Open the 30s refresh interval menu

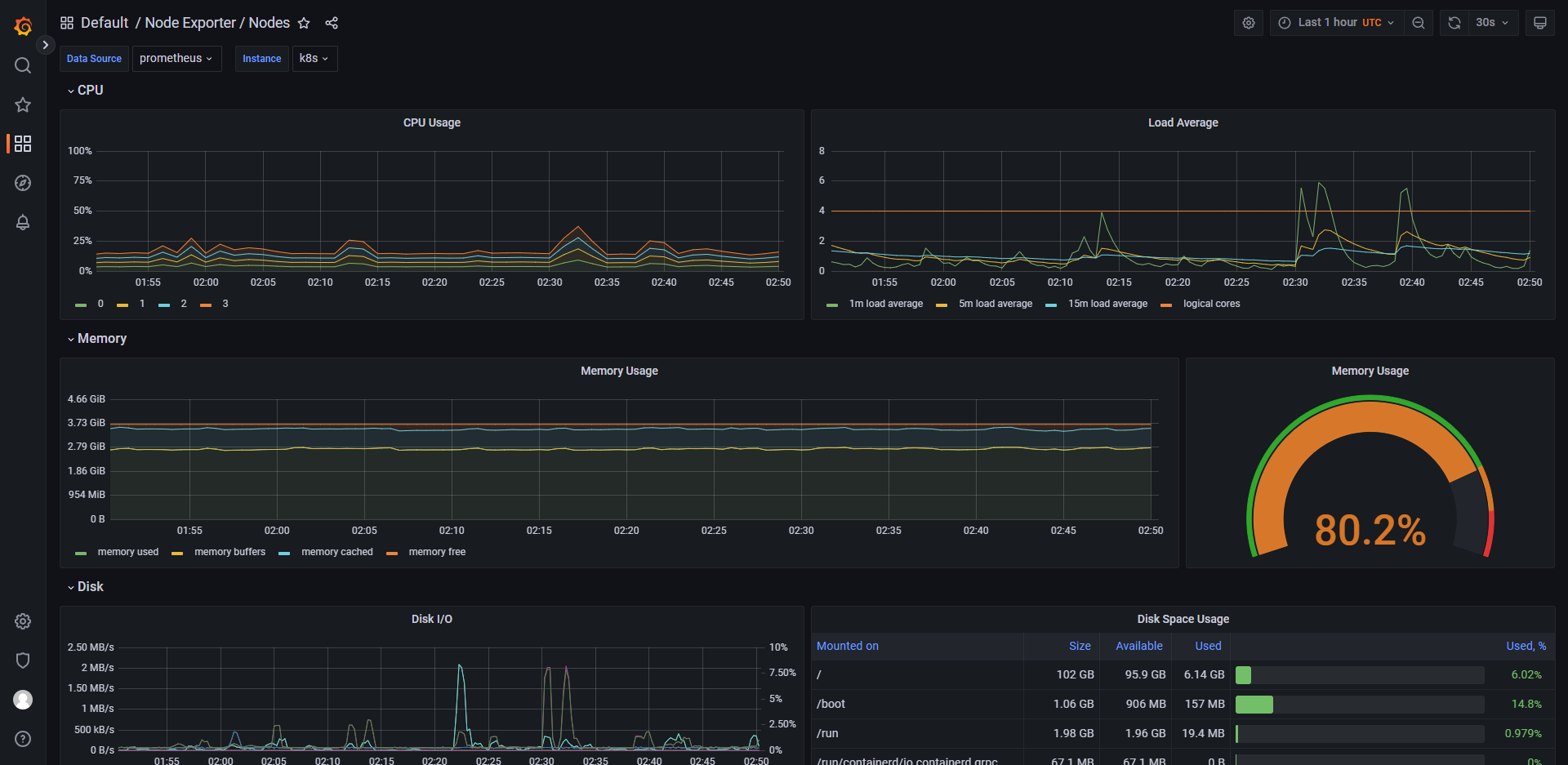point(1492,23)
